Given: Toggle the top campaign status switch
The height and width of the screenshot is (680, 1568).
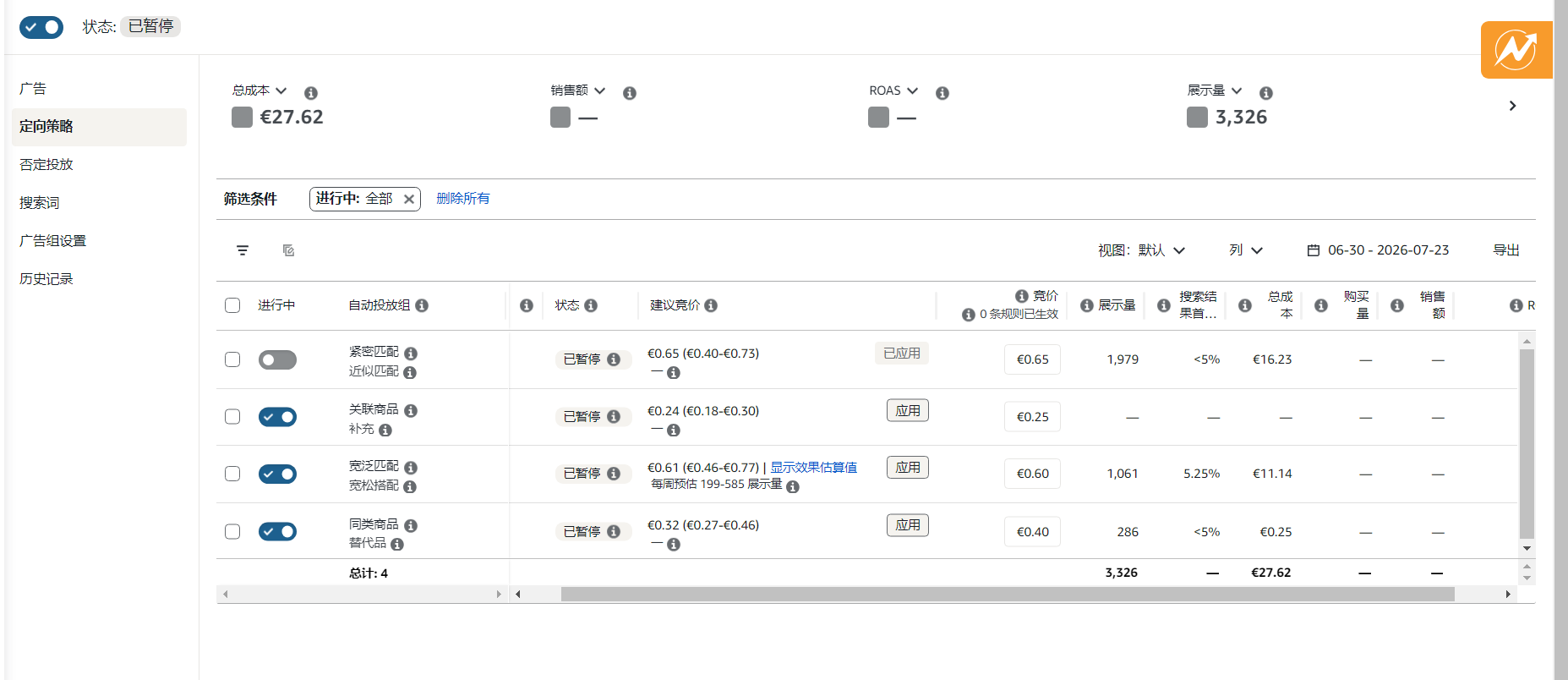Looking at the screenshot, I should click(x=41, y=27).
